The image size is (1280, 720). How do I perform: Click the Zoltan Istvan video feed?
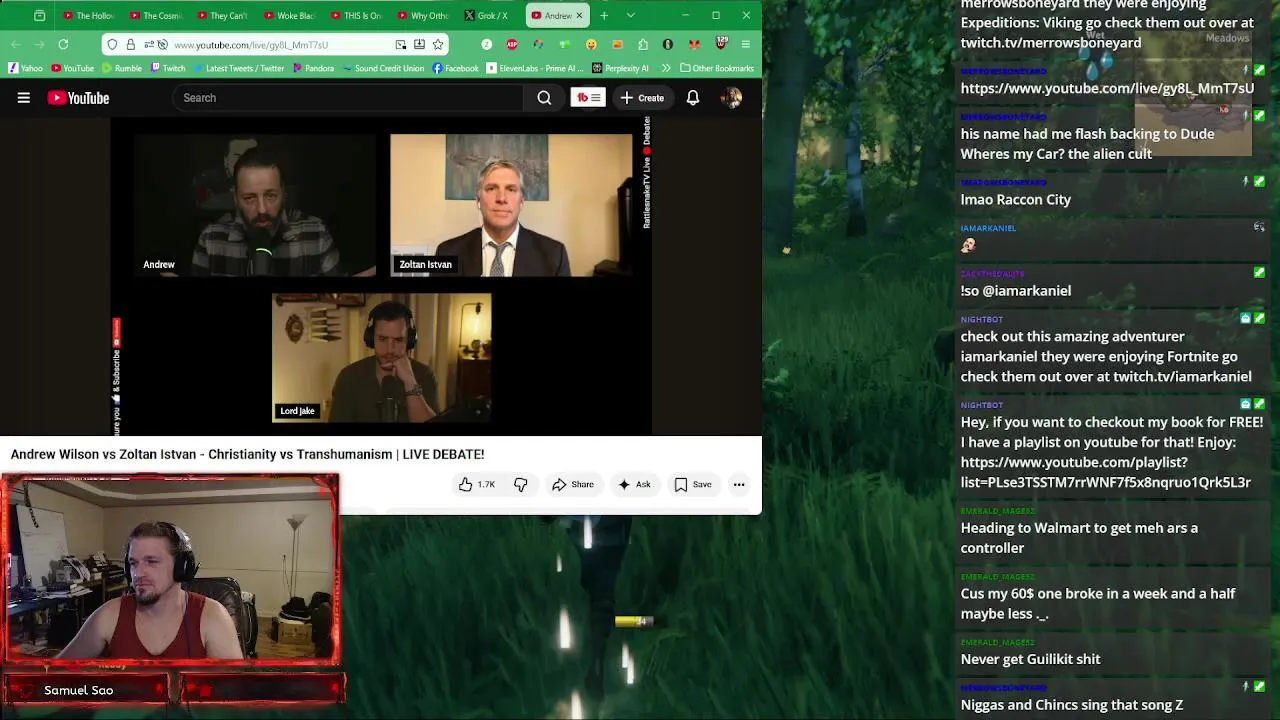tap(511, 205)
